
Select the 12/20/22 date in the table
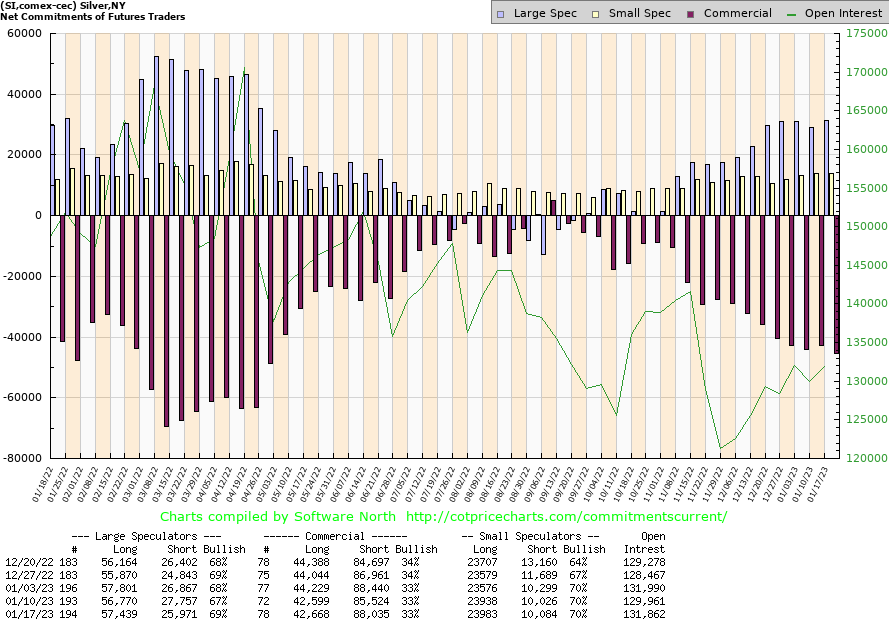click(x=24, y=563)
